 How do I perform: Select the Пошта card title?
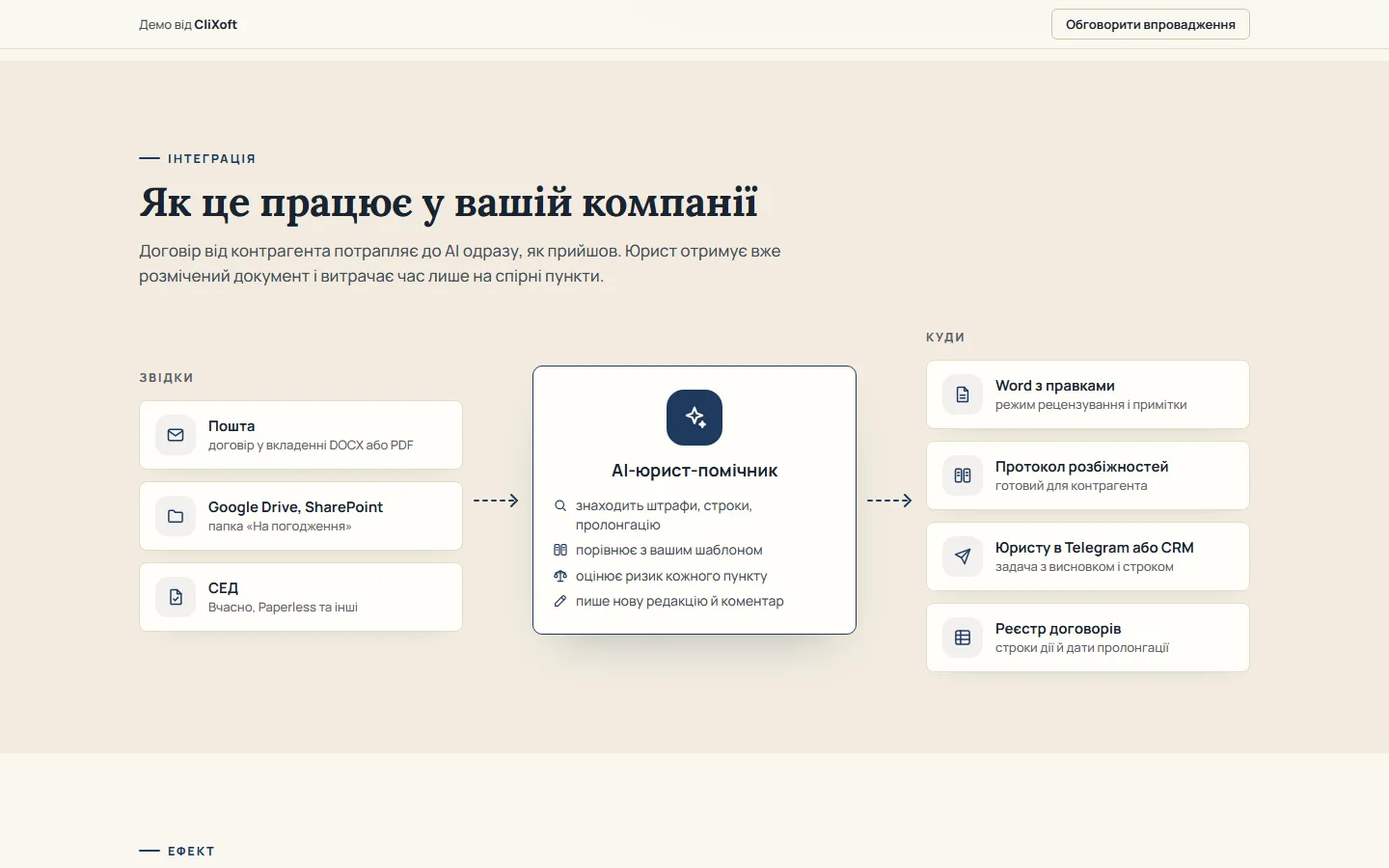coord(231,426)
